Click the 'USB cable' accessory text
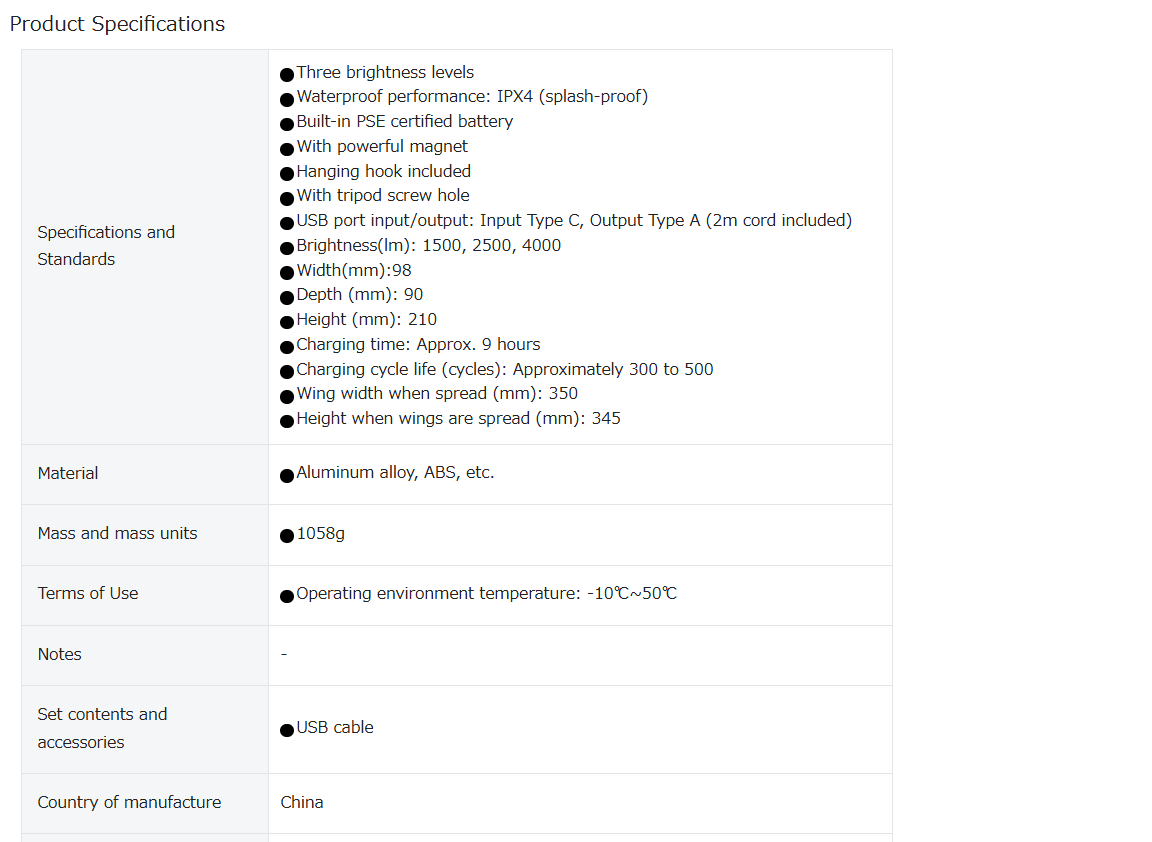The height and width of the screenshot is (842, 1152). coord(334,728)
